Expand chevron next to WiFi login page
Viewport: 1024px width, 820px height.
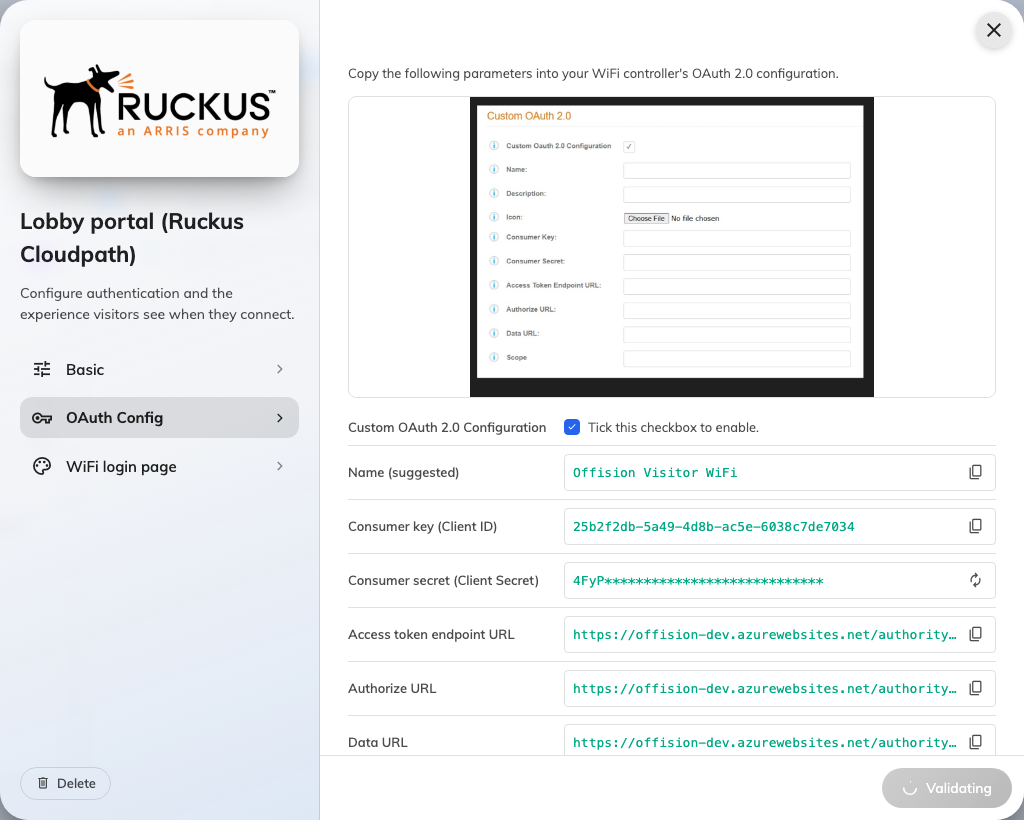pyautogui.click(x=280, y=466)
